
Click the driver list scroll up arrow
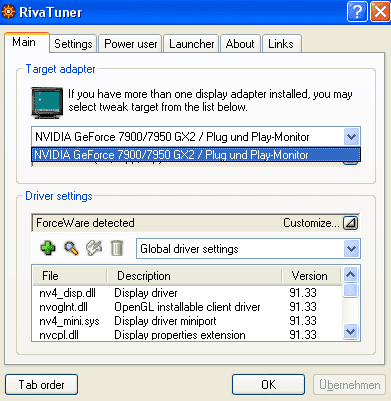click(351, 275)
